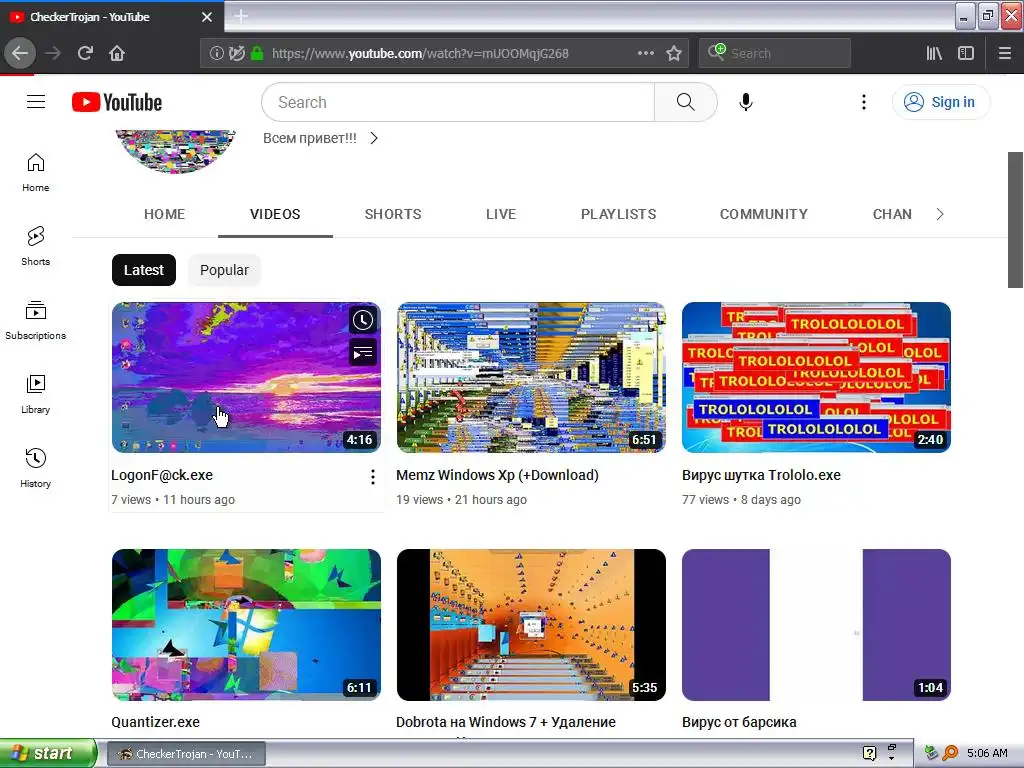Image resolution: width=1024 pixels, height=768 pixels.
Task: Click the help icon in system tray
Action: point(869,753)
